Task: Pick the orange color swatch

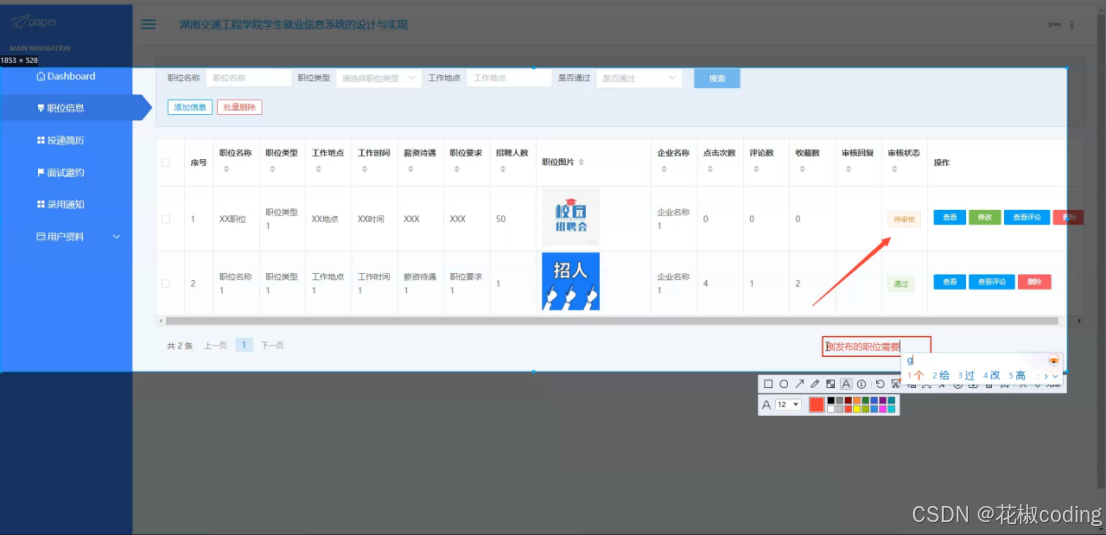Action: (x=857, y=401)
